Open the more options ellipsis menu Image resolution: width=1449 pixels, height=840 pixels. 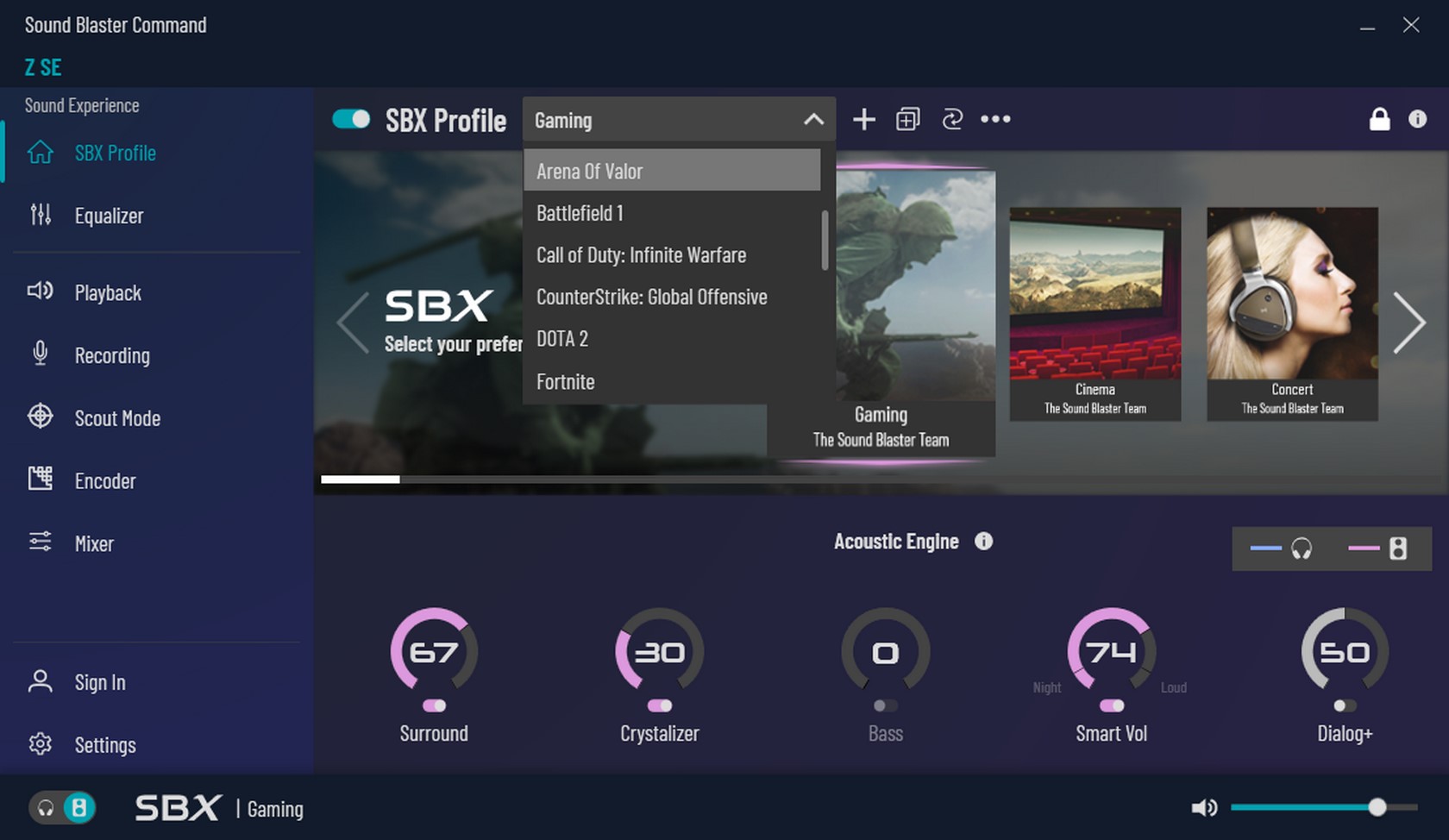coord(995,119)
